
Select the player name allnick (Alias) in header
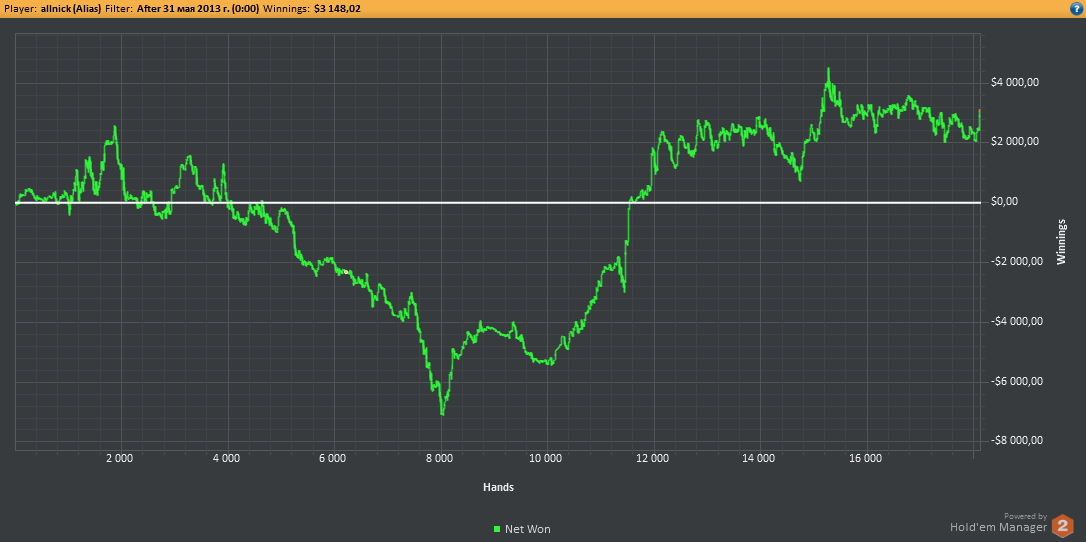tap(71, 8)
